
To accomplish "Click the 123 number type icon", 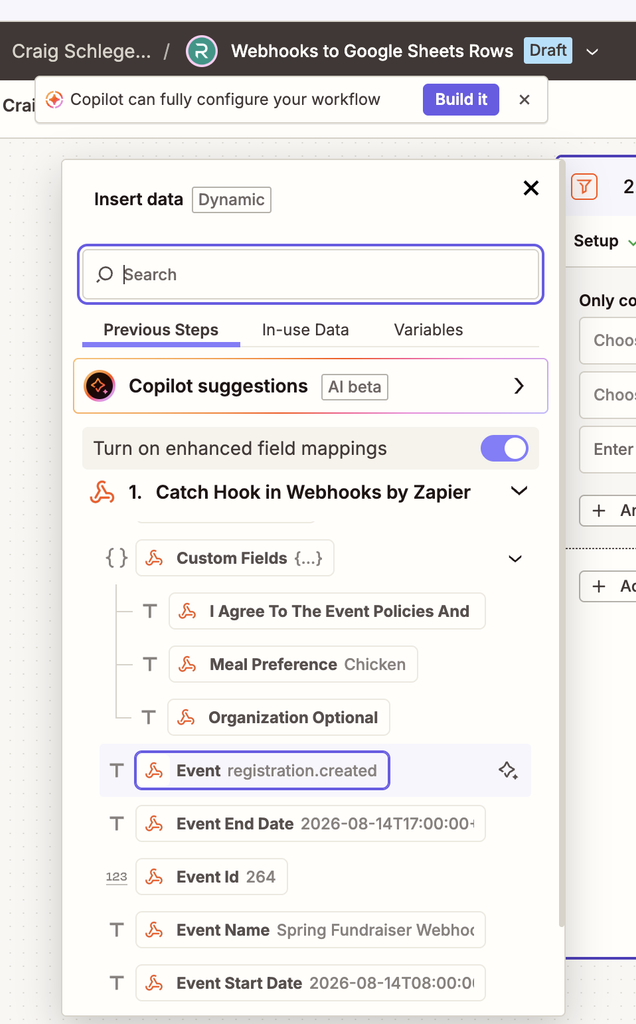I will (x=116, y=876).
